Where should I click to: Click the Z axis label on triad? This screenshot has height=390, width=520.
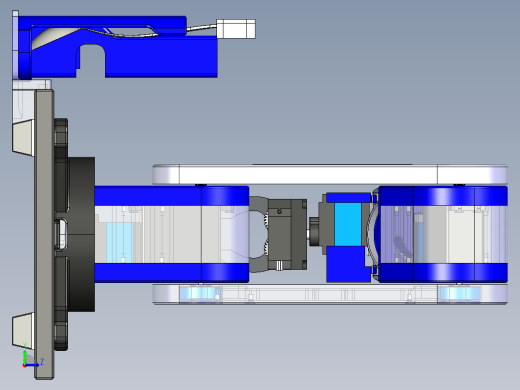coord(42,361)
